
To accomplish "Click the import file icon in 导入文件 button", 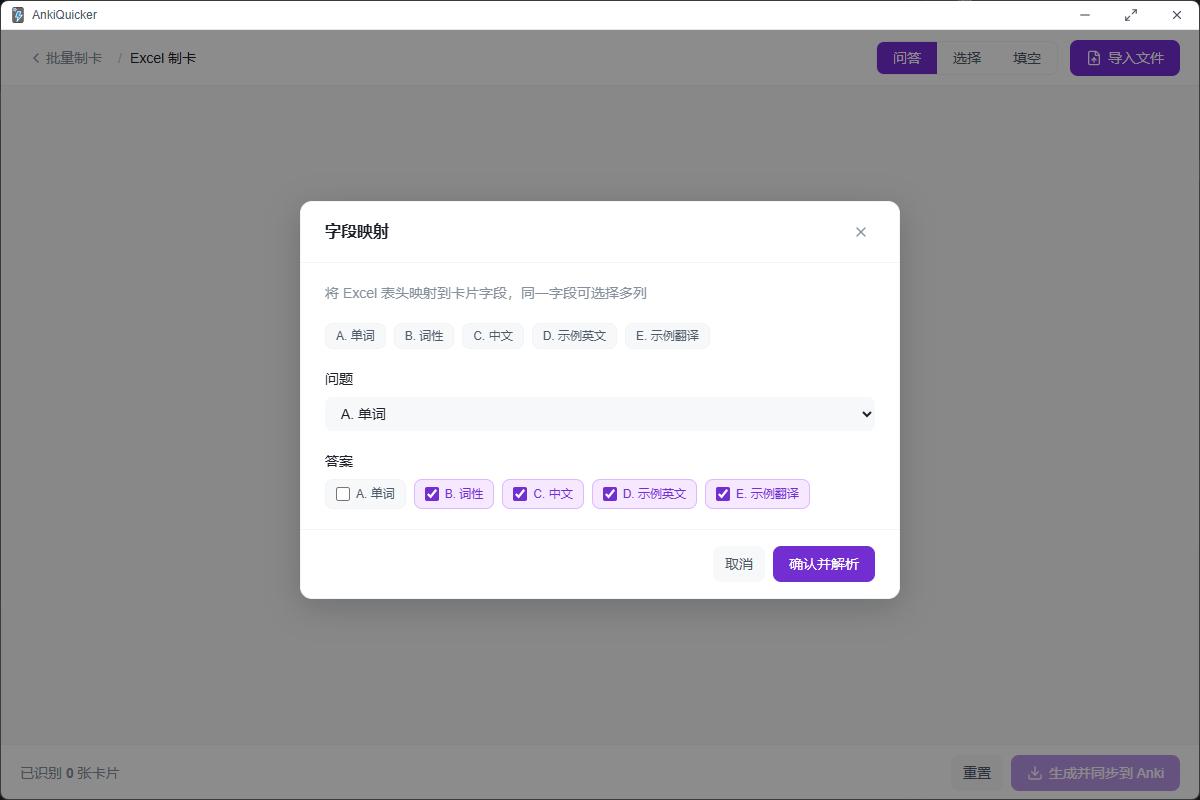I will tap(1094, 58).
